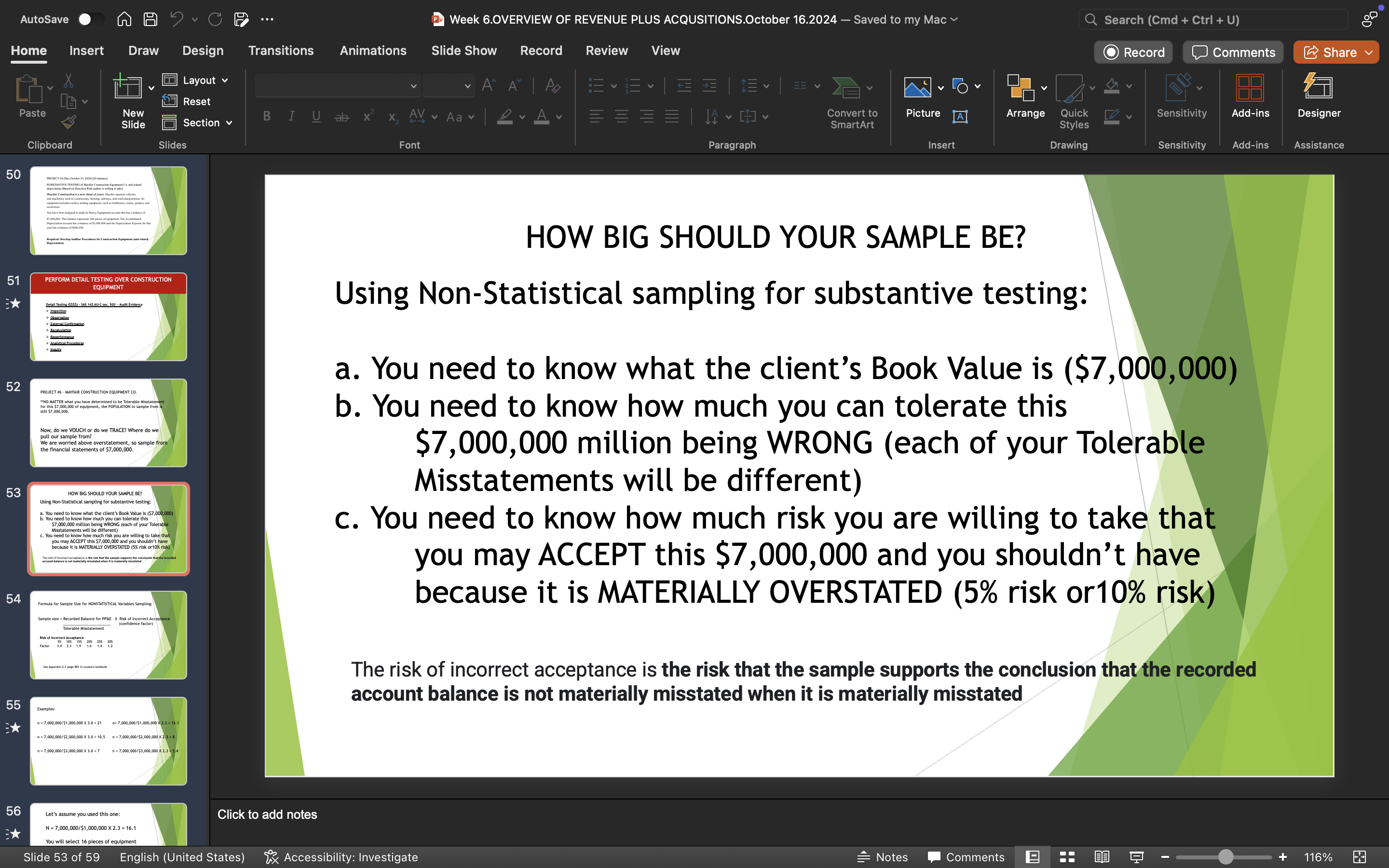Toggle Comments pane in status bar
The image size is (1389, 868).
pos(966,856)
